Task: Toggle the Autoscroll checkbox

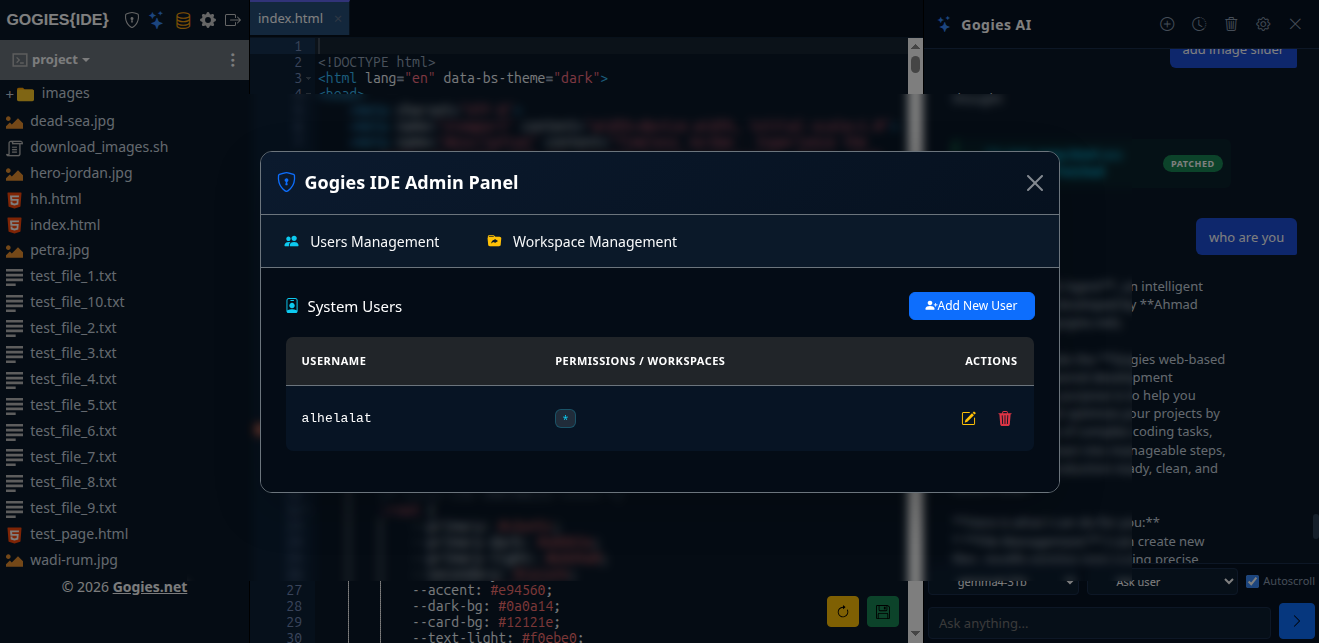Action: click(x=1252, y=581)
